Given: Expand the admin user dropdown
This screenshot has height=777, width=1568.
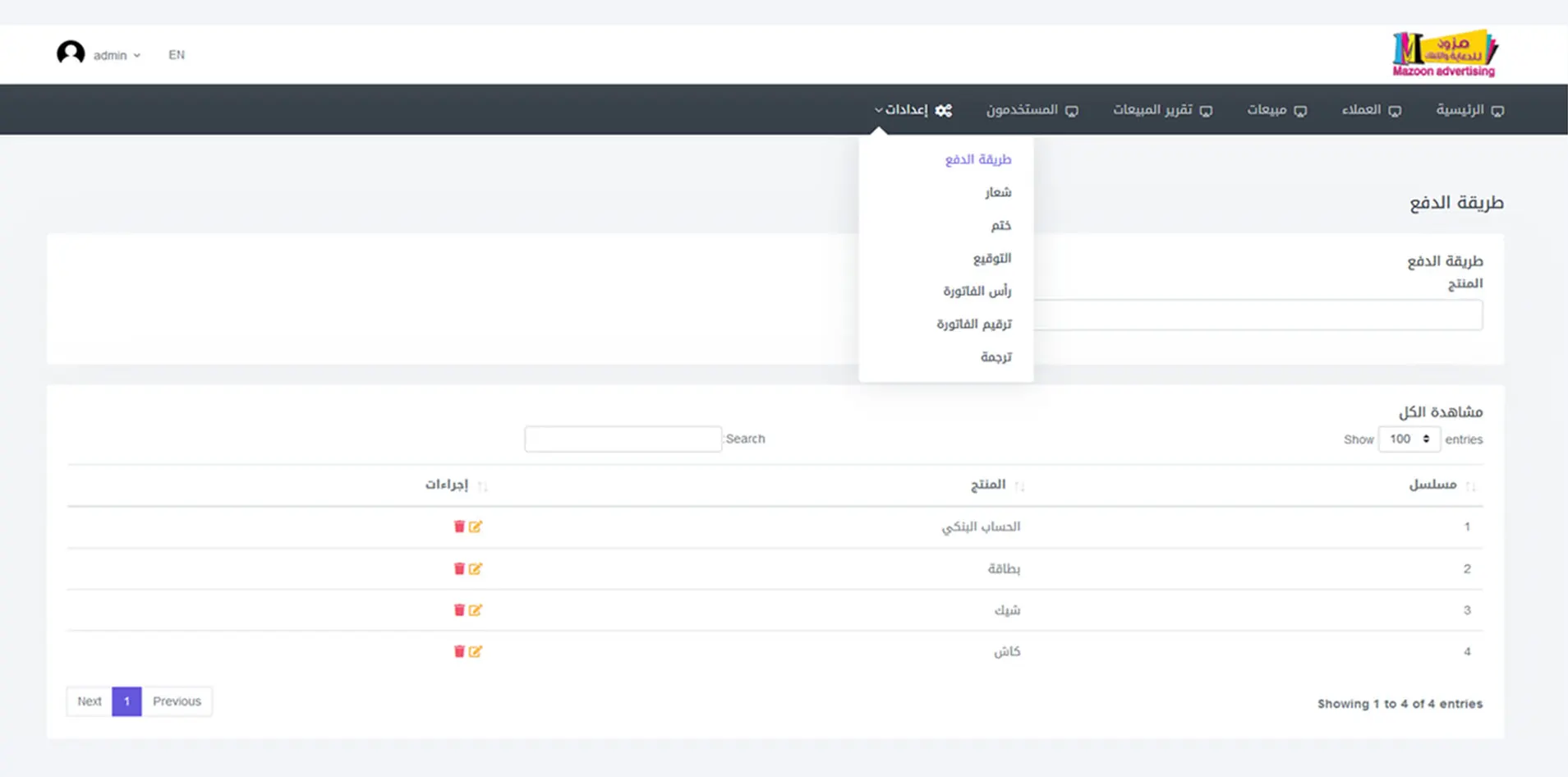Looking at the screenshot, I should pyautogui.click(x=117, y=55).
